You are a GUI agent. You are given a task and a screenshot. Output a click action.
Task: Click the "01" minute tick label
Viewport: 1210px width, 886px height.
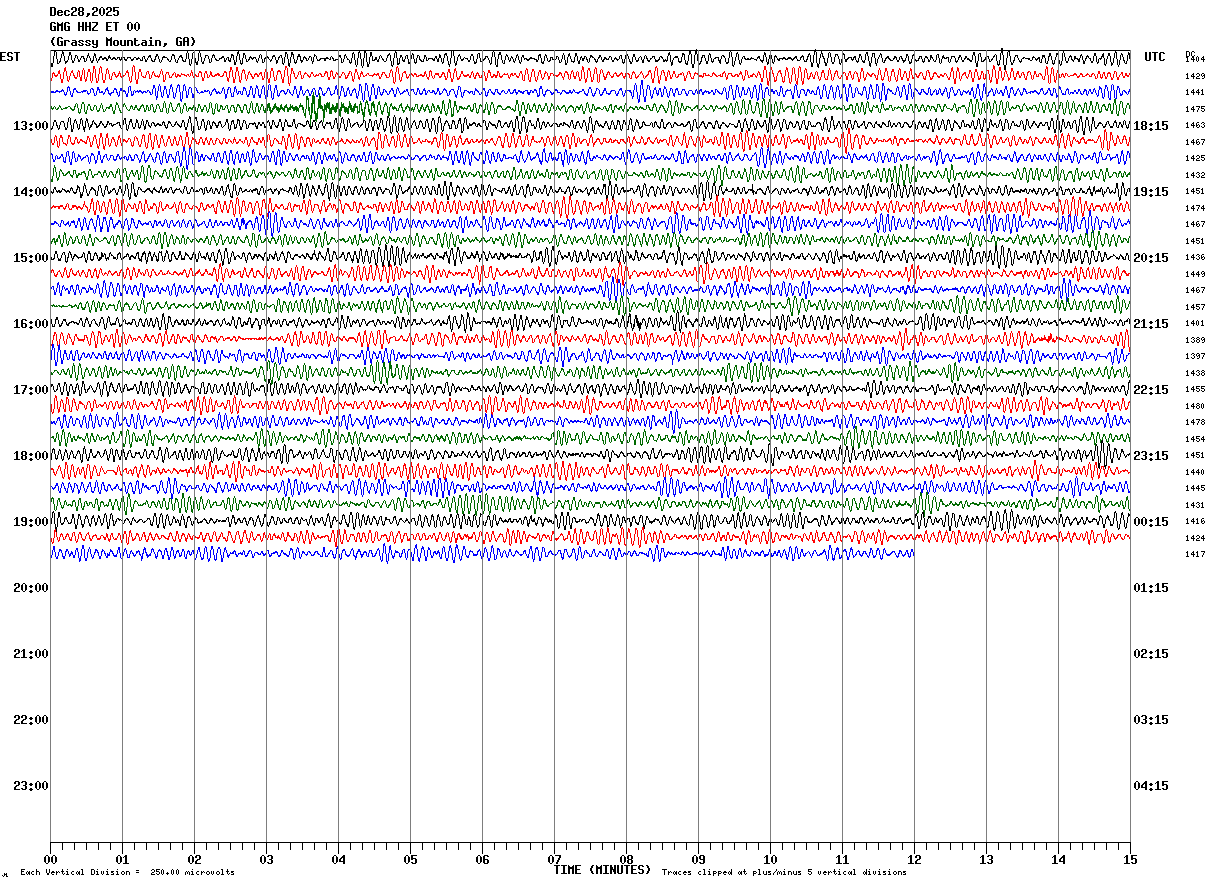[122, 859]
